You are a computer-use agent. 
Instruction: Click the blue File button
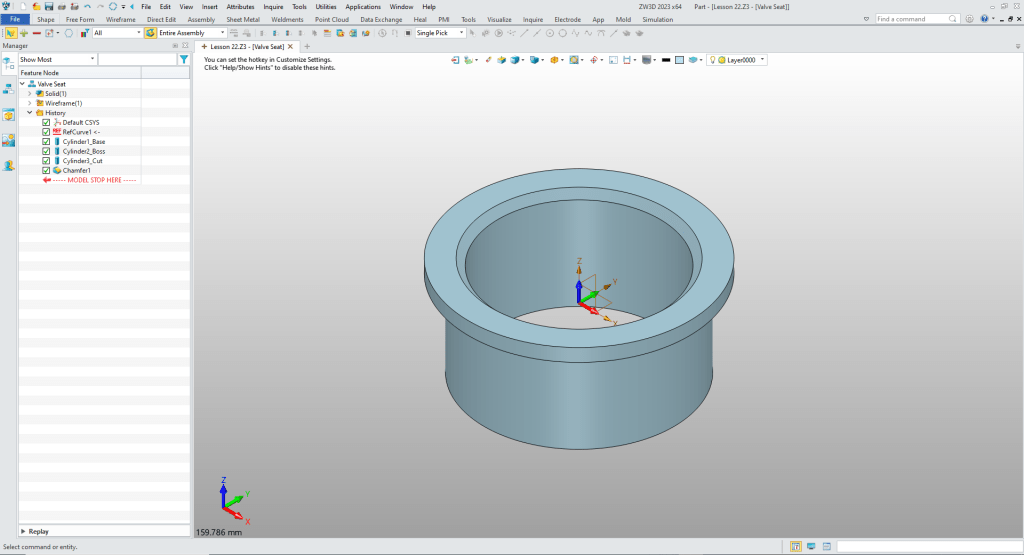point(15,19)
